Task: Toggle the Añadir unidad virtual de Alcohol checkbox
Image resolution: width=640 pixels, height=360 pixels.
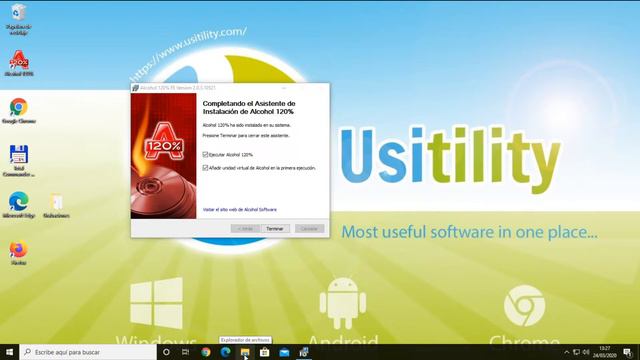Action: (205, 168)
